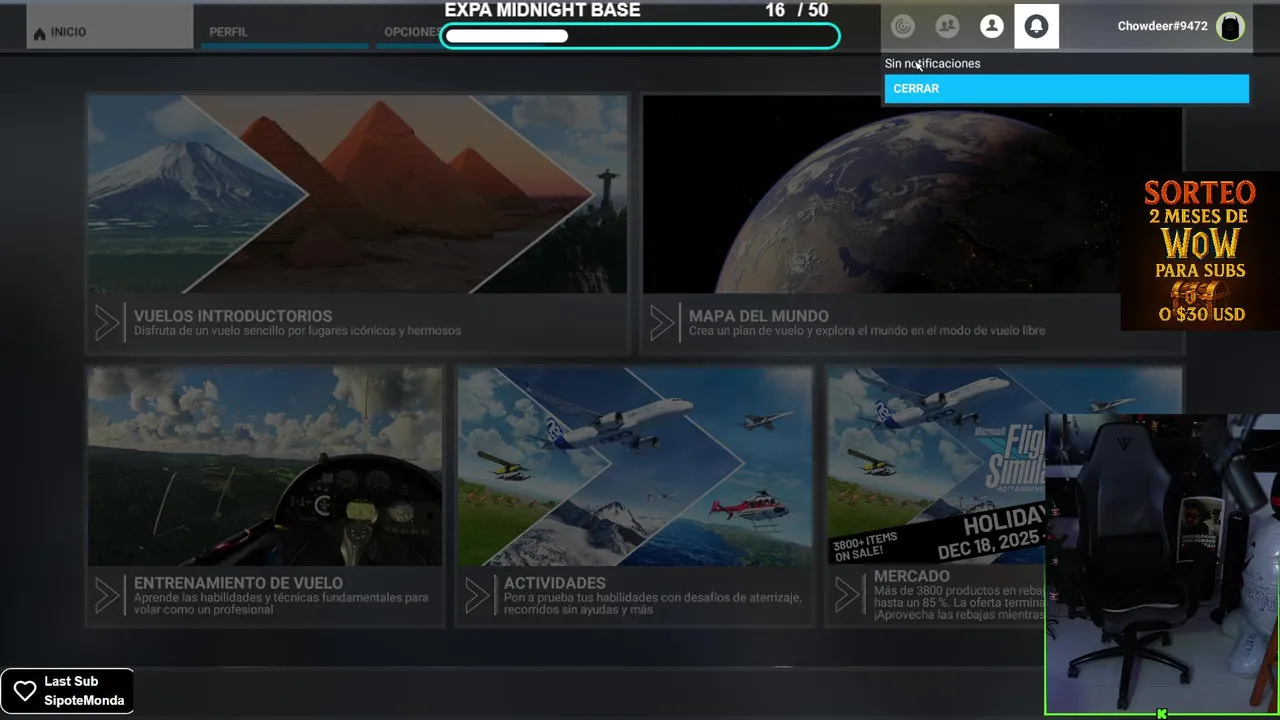Click the Chowdeer#9472 player avatar

[x=1230, y=27]
